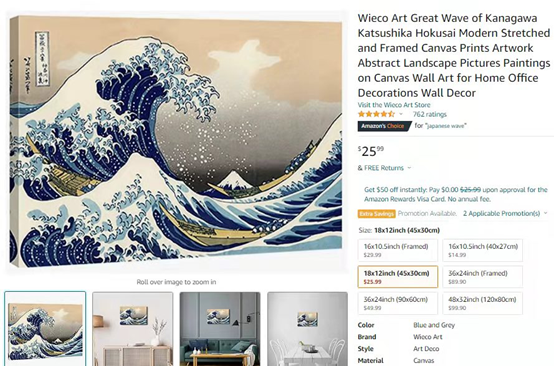The image size is (554, 366).
Task: Show first thumbnail of canvas side view
Action: pos(45,329)
